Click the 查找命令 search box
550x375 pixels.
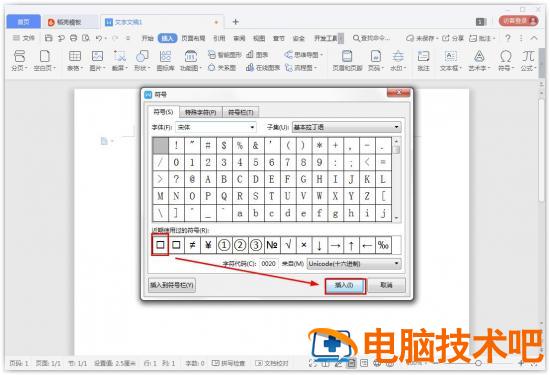pos(371,38)
